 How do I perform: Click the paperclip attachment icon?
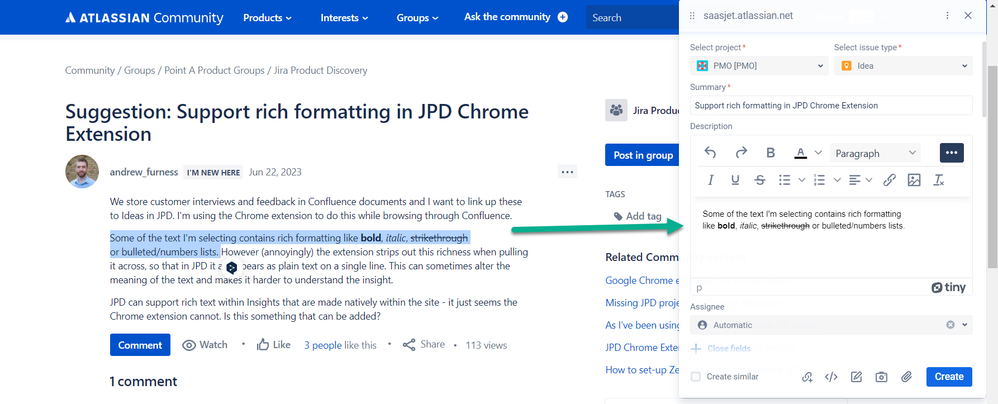coord(906,377)
